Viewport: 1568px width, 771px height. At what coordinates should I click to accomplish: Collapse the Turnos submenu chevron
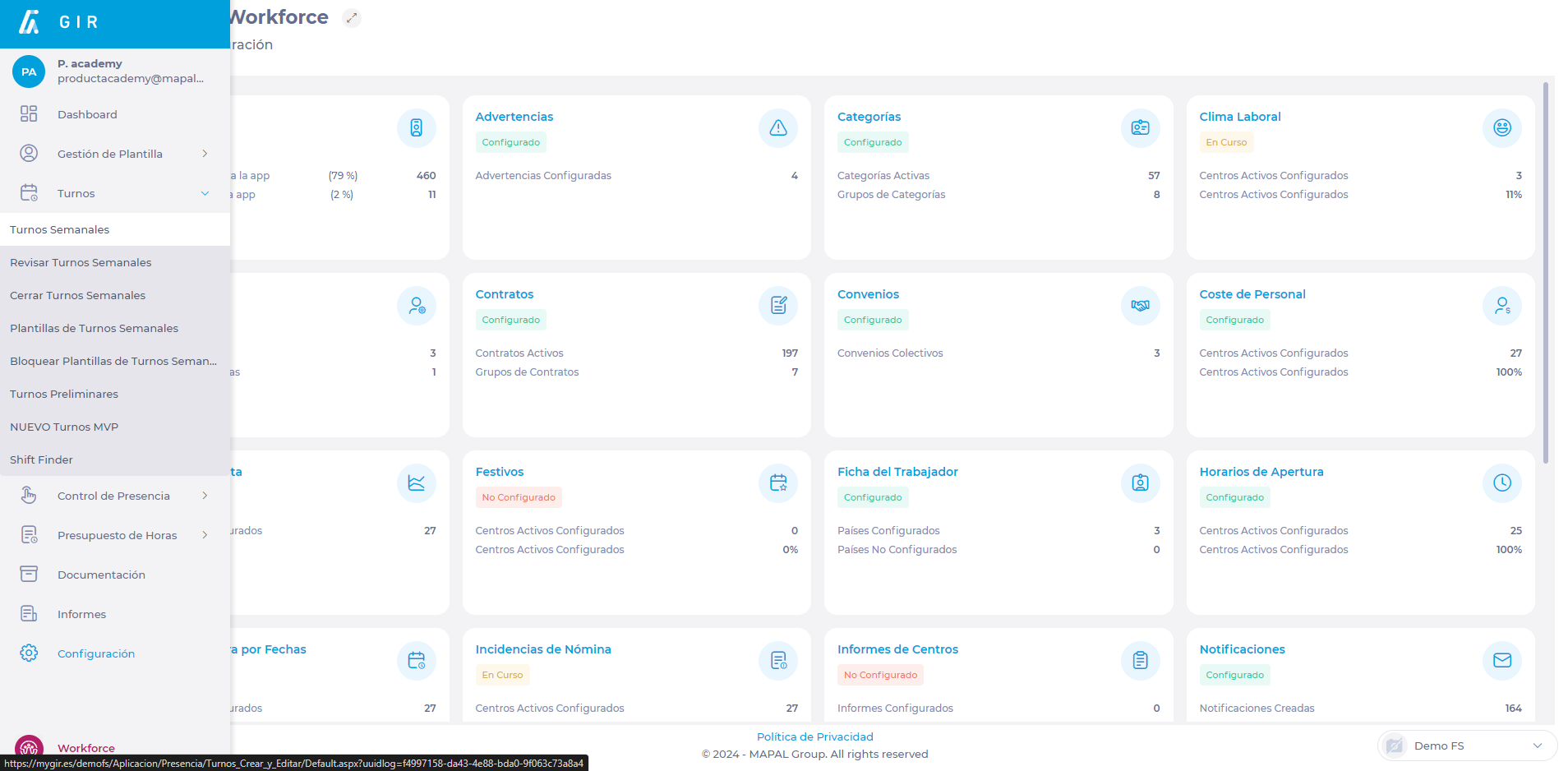205,194
